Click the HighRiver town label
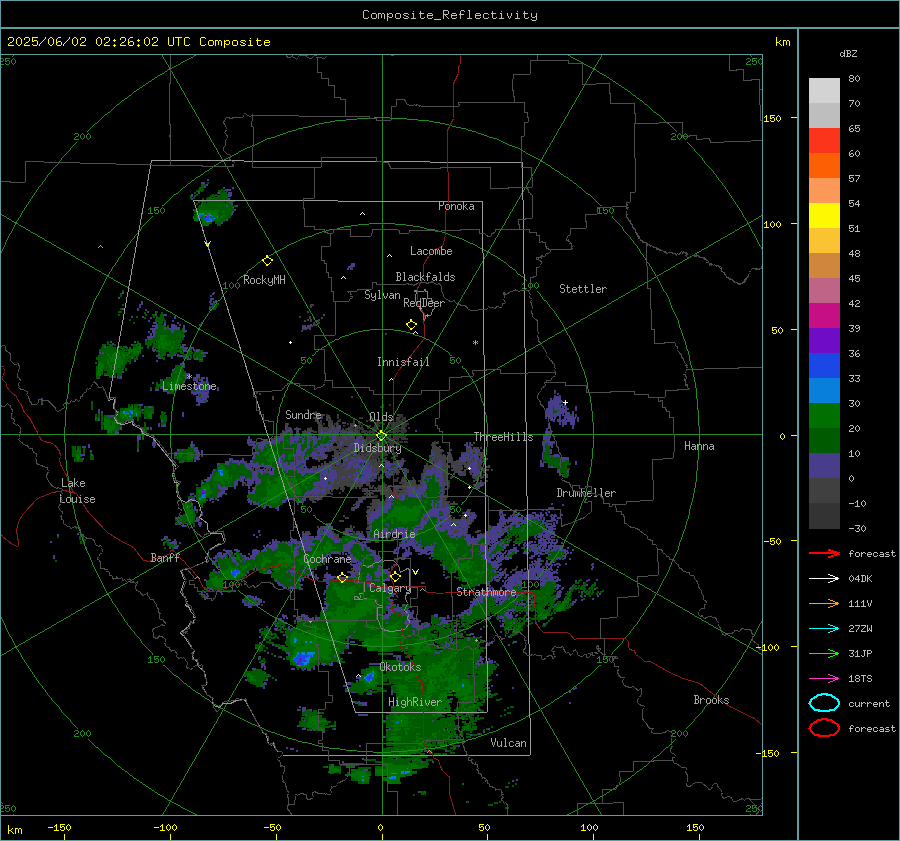The height and width of the screenshot is (841, 900). (x=415, y=702)
